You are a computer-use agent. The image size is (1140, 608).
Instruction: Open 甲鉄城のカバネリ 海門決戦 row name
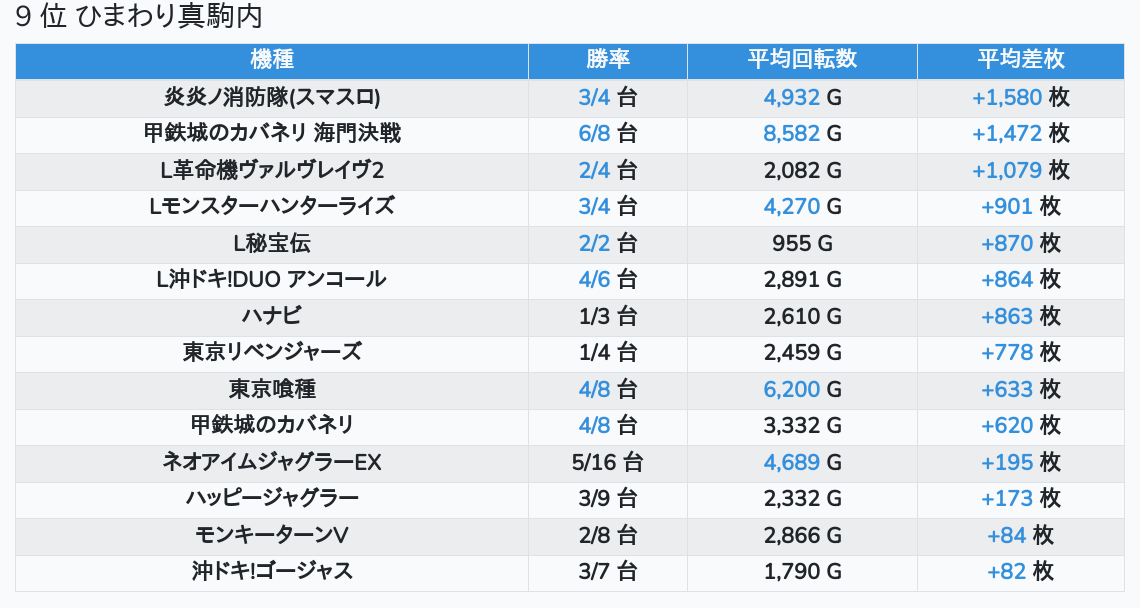[x=272, y=134]
